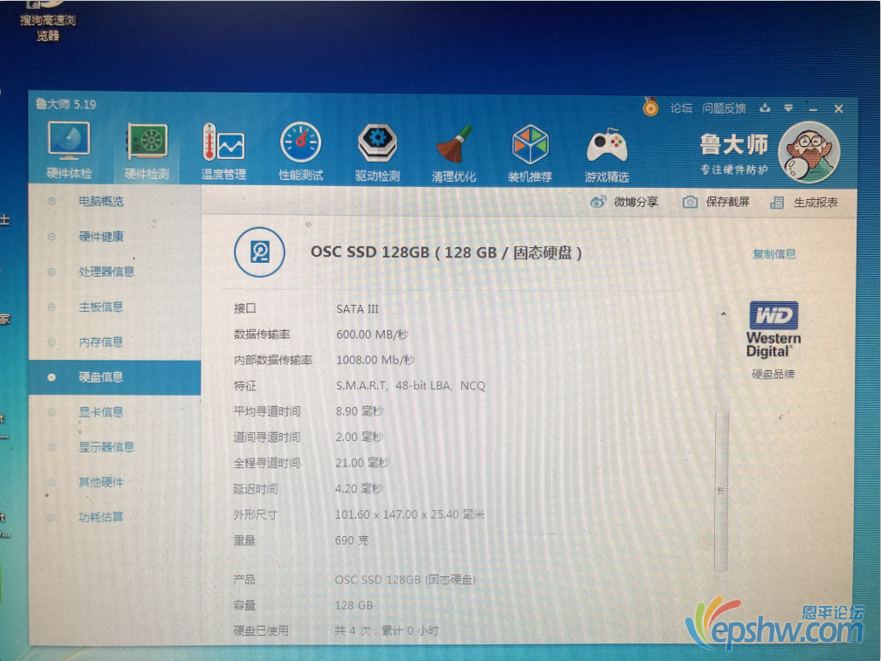The image size is (881, 661).
Task: Click the 硬盘已使用 value 共 4 次
Action: tap(387, 631)
